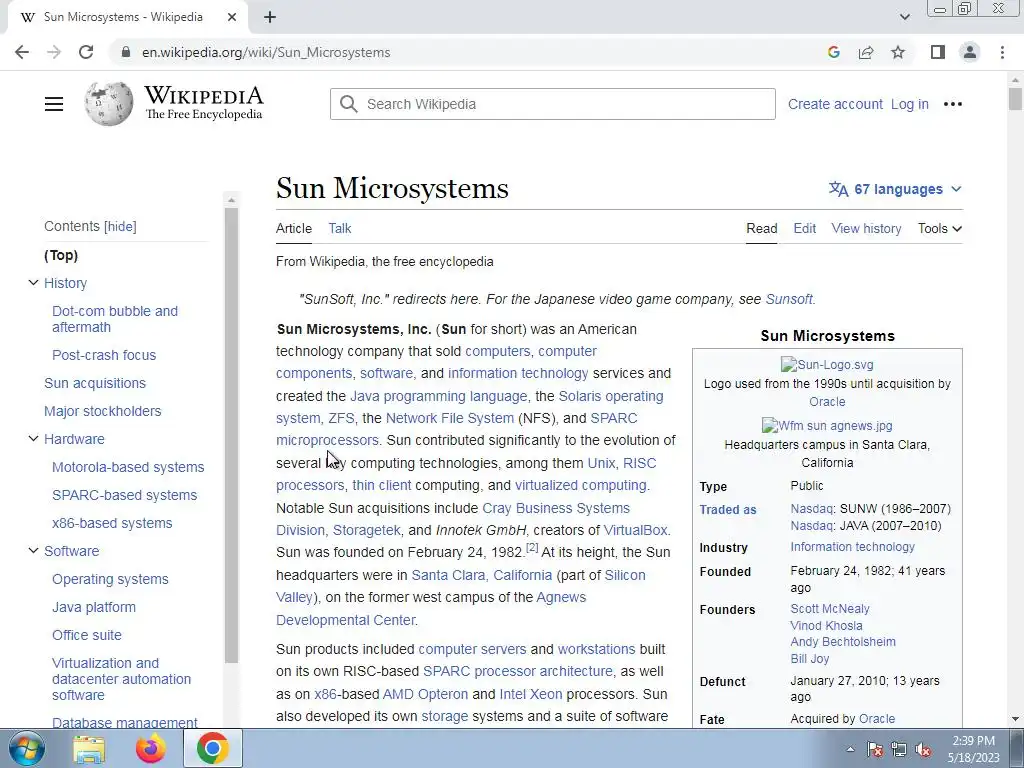Click the contents sidebar scrollbar thumb

[231, 435]
